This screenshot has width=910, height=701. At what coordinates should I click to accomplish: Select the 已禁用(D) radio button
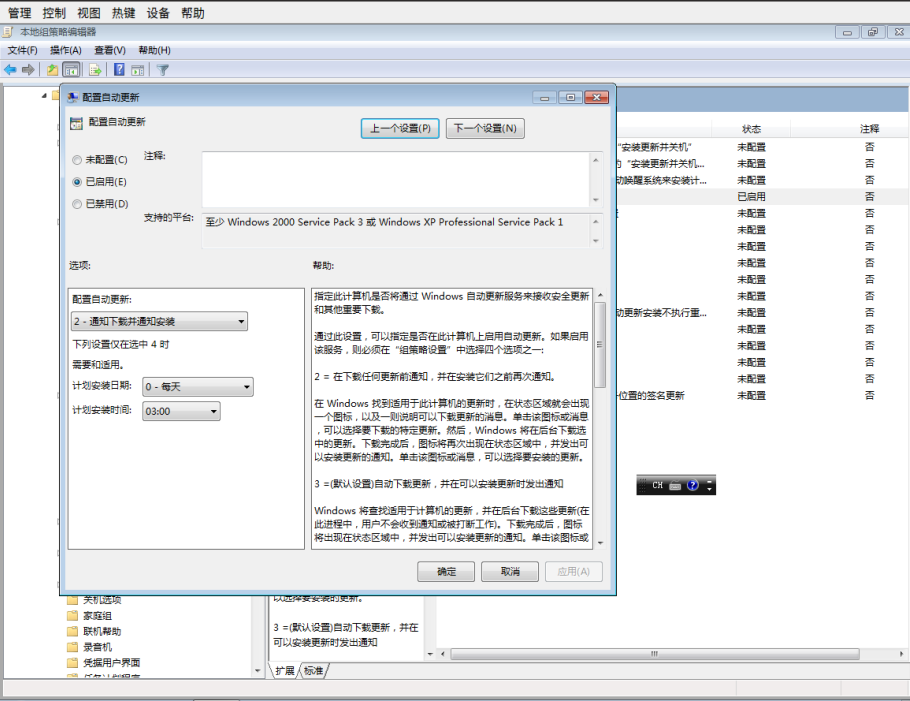click(77, 204)
